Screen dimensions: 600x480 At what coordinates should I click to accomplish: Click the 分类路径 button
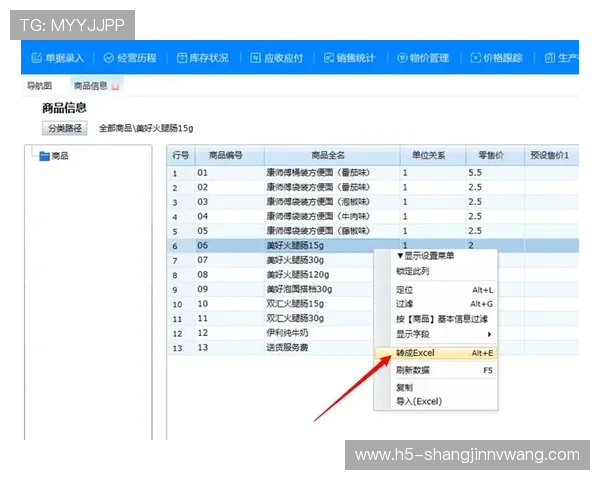tap(65, 128)
